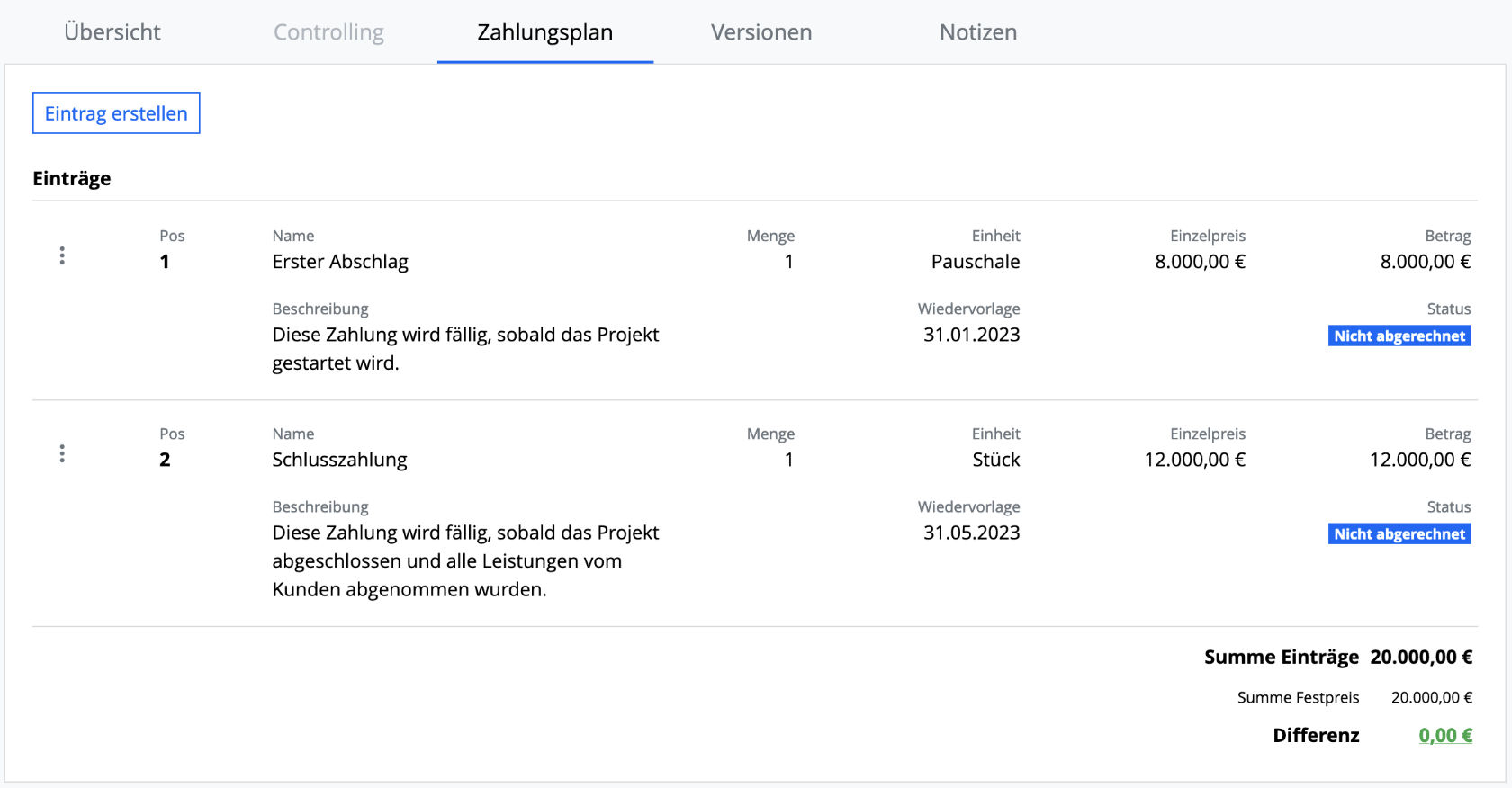Click the Pos number 1
1512x788 pixels.
(165, 262)
